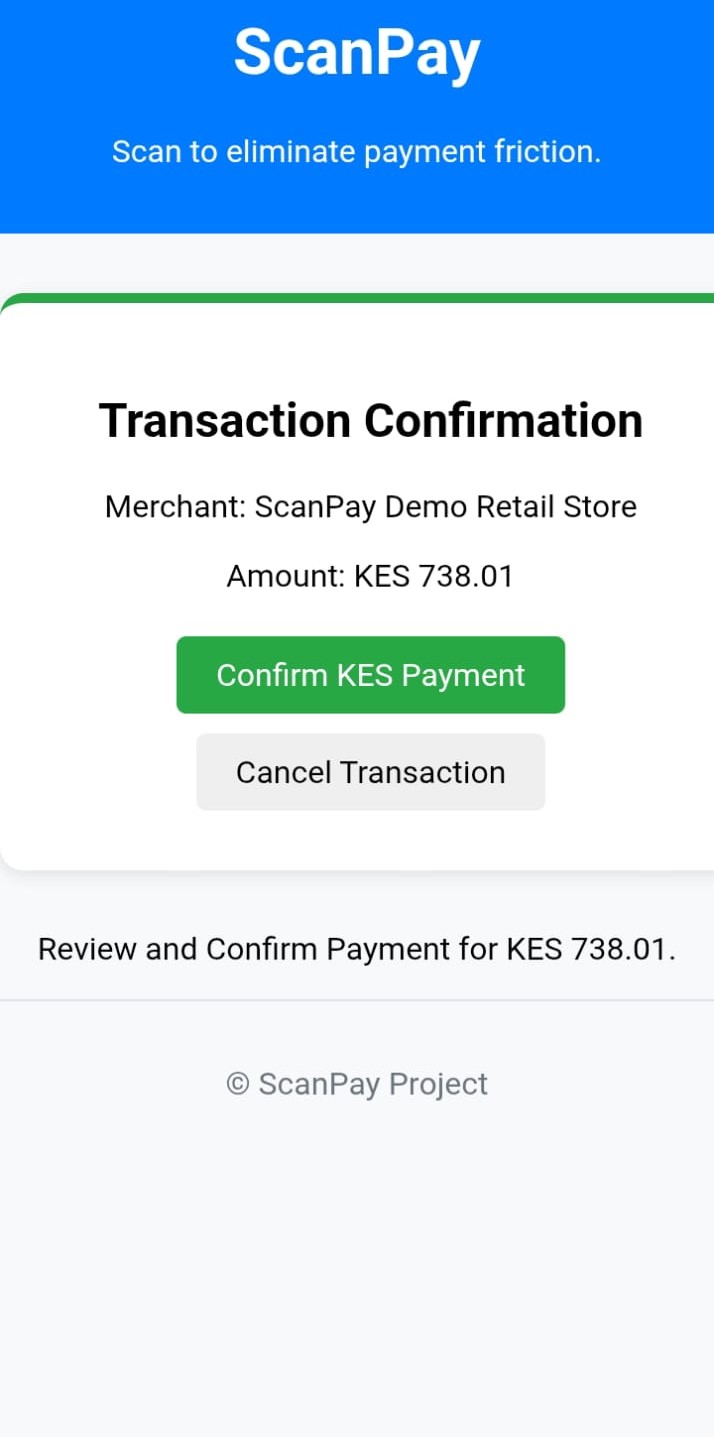This screenshot has height=1437, width=714.
Task: Click the horizontal divider above the footer
Action: pyautogui.click(x=357, y=1000)
